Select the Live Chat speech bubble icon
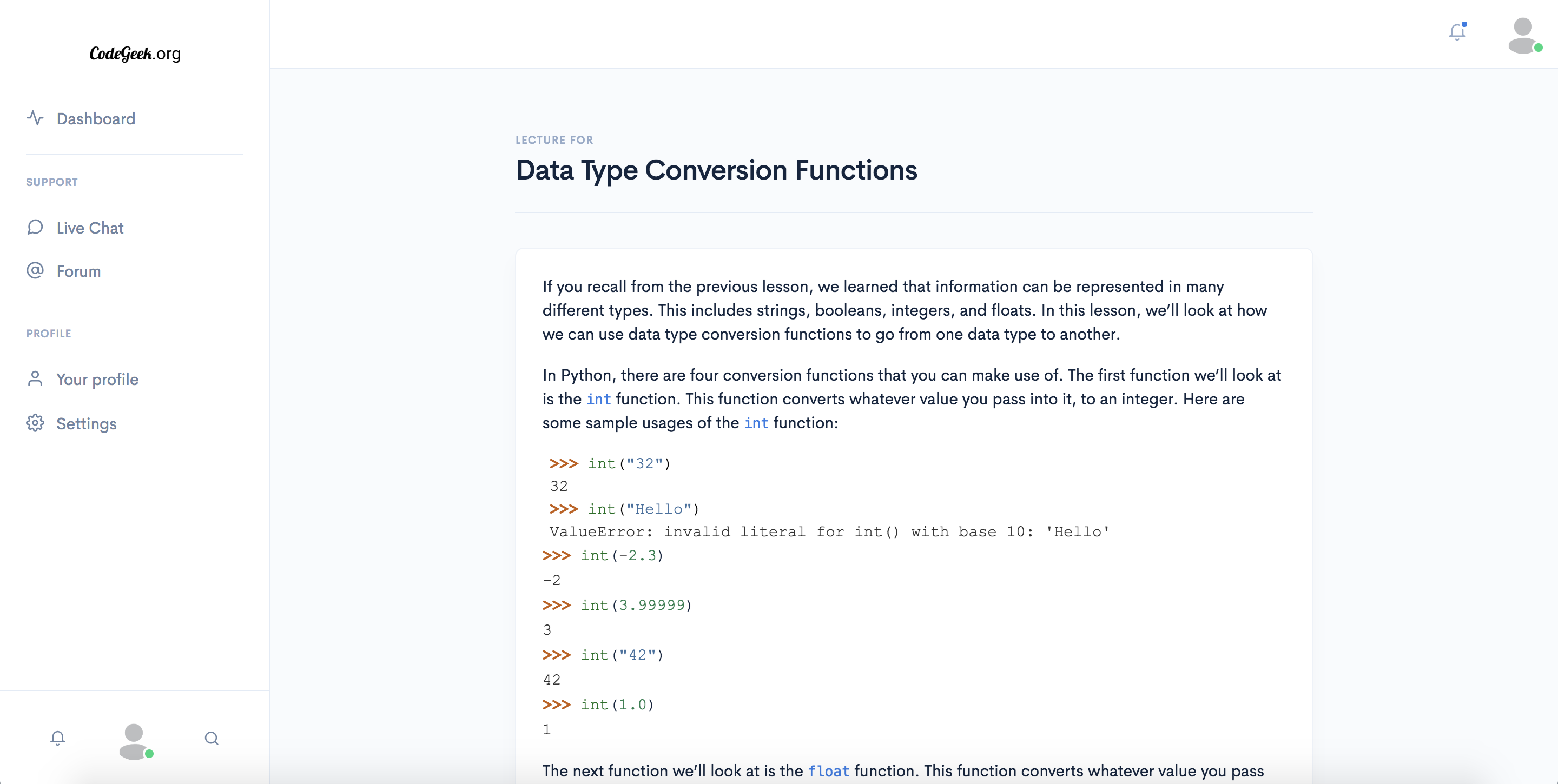1558x784 pixels. (35, 227)
